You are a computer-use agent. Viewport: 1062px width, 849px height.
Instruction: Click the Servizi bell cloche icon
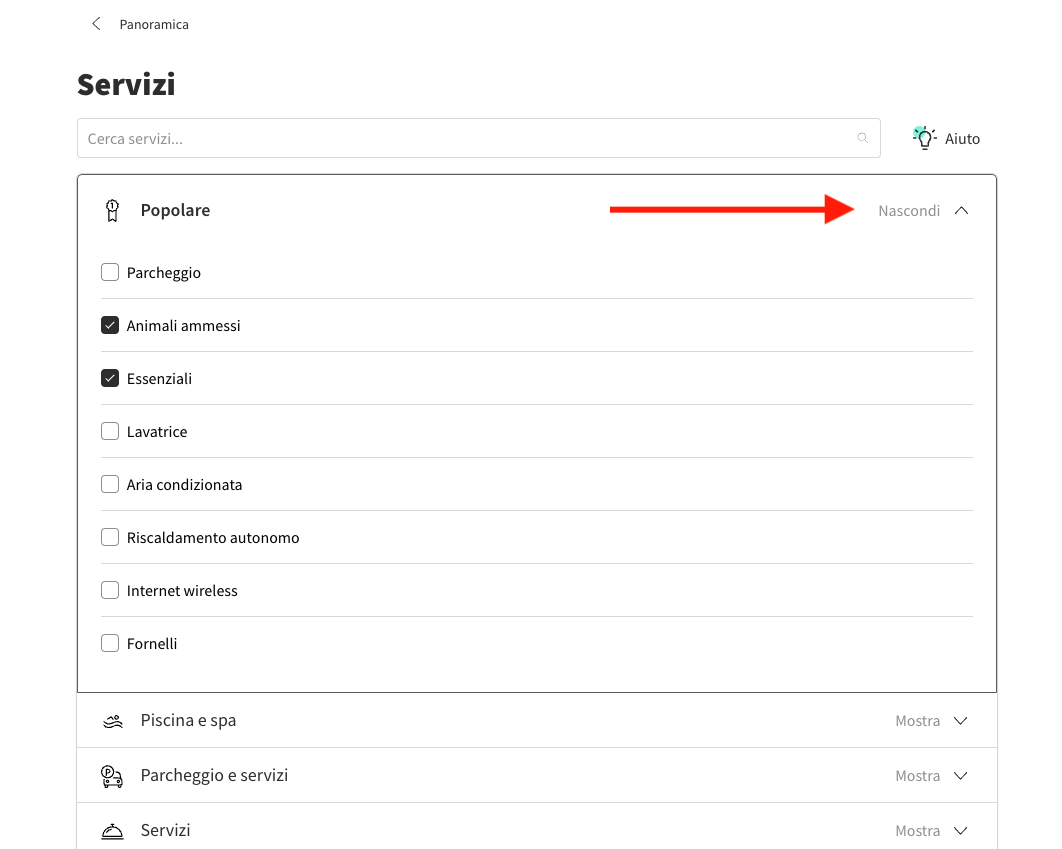(x=112, y=831)
